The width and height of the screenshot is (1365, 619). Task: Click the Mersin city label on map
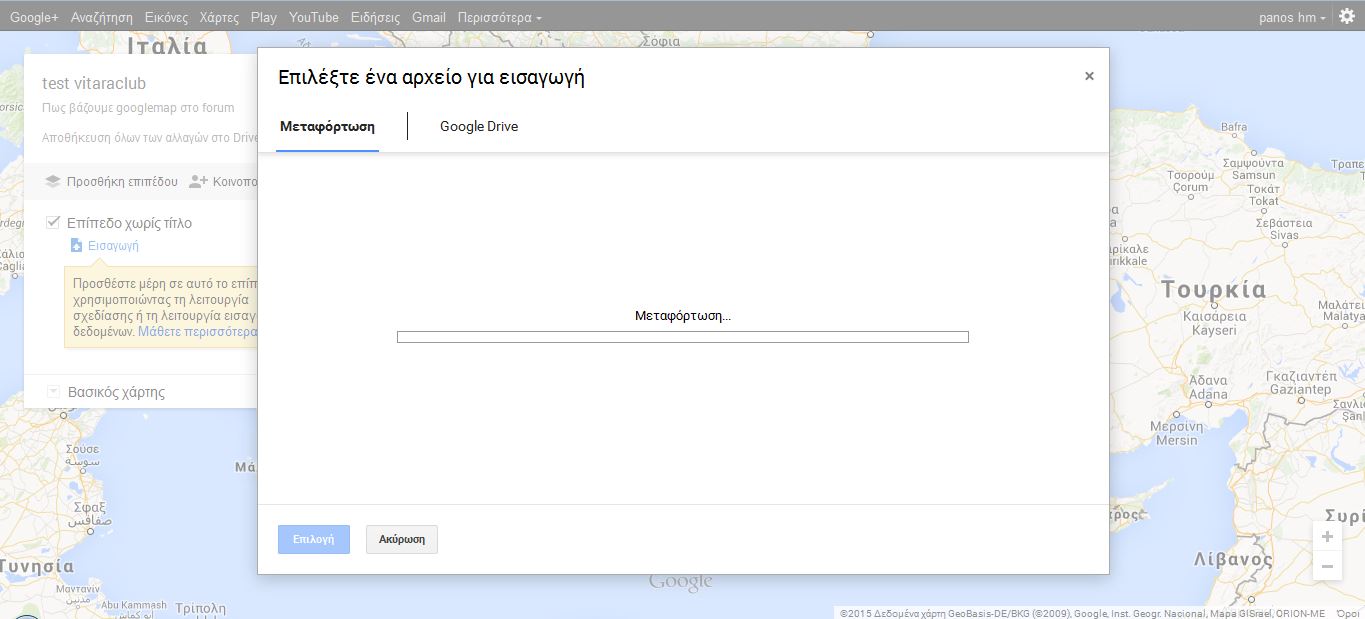click(x=1176, y=440)
